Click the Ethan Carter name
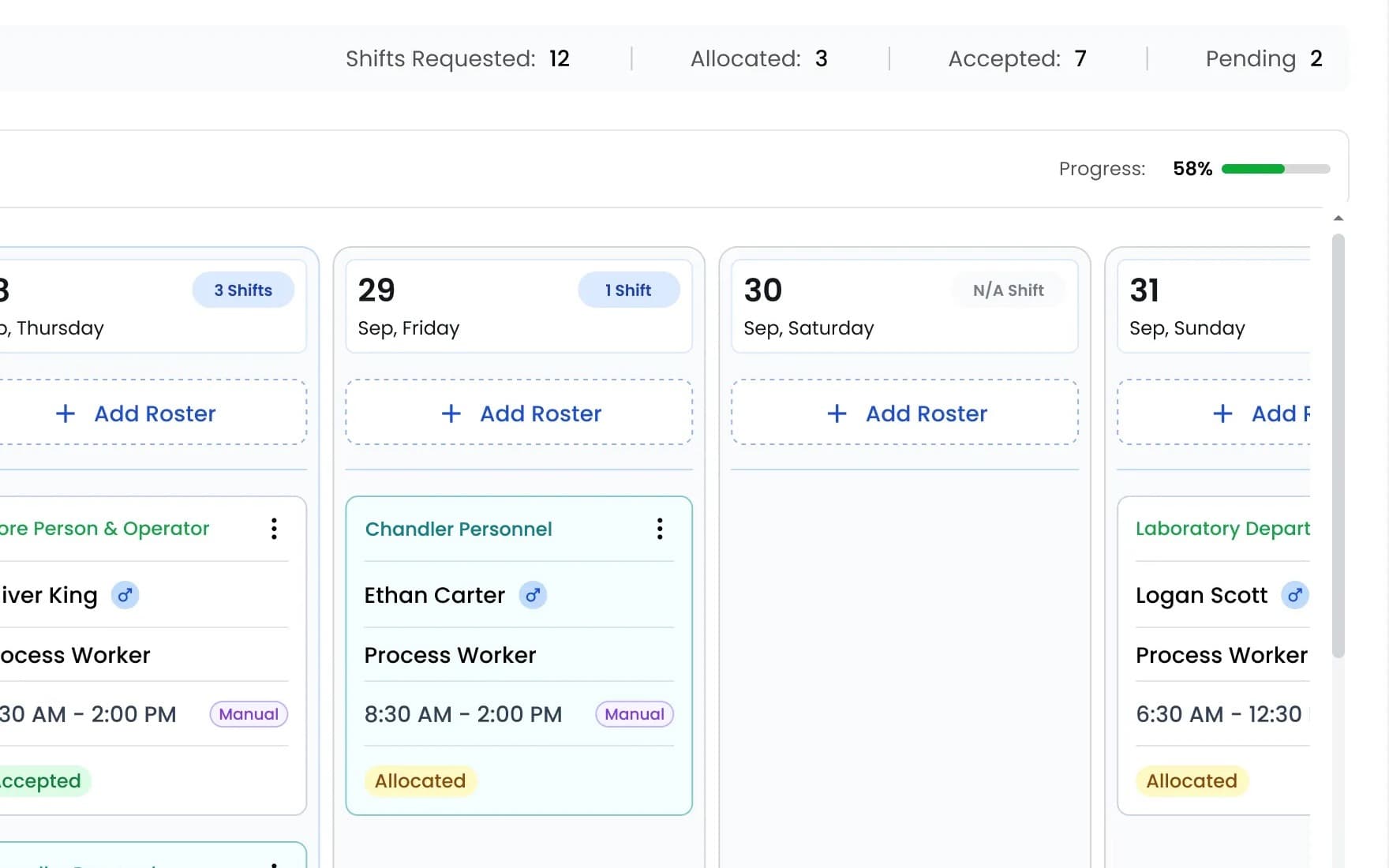 pyautogui.click(x=434, y=595)
